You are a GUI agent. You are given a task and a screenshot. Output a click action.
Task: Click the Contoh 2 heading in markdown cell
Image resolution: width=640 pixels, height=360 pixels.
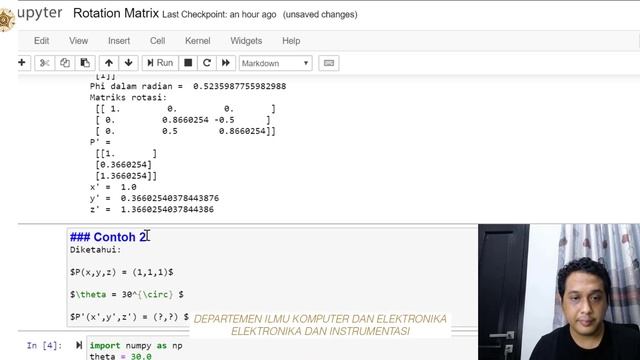pos(108,237)
